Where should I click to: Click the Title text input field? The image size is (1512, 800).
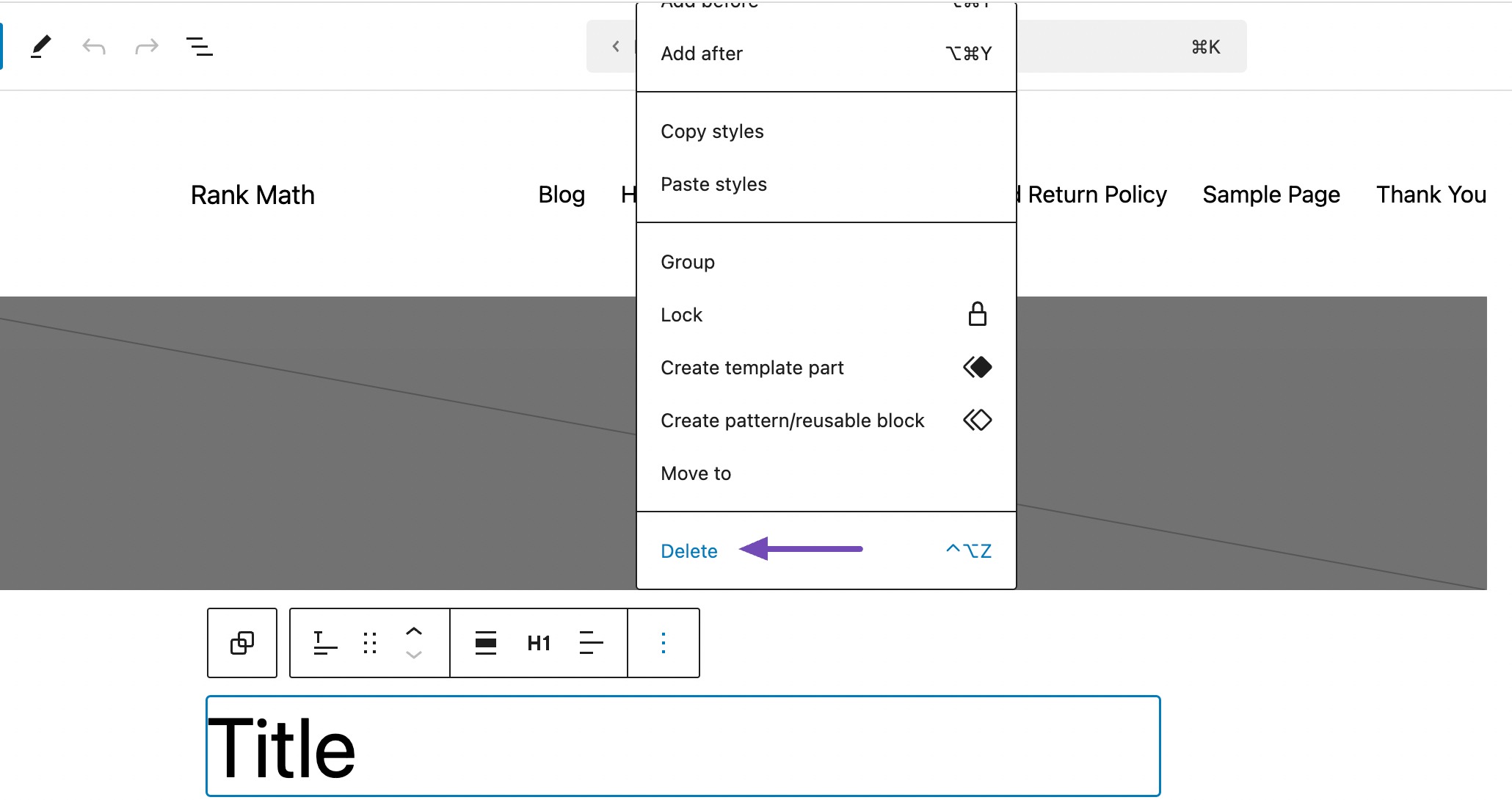683,749
